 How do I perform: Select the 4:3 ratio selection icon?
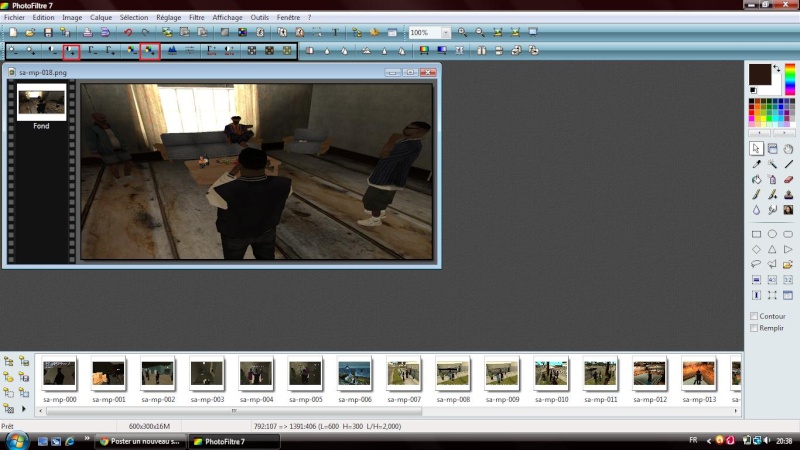point(772,280)
